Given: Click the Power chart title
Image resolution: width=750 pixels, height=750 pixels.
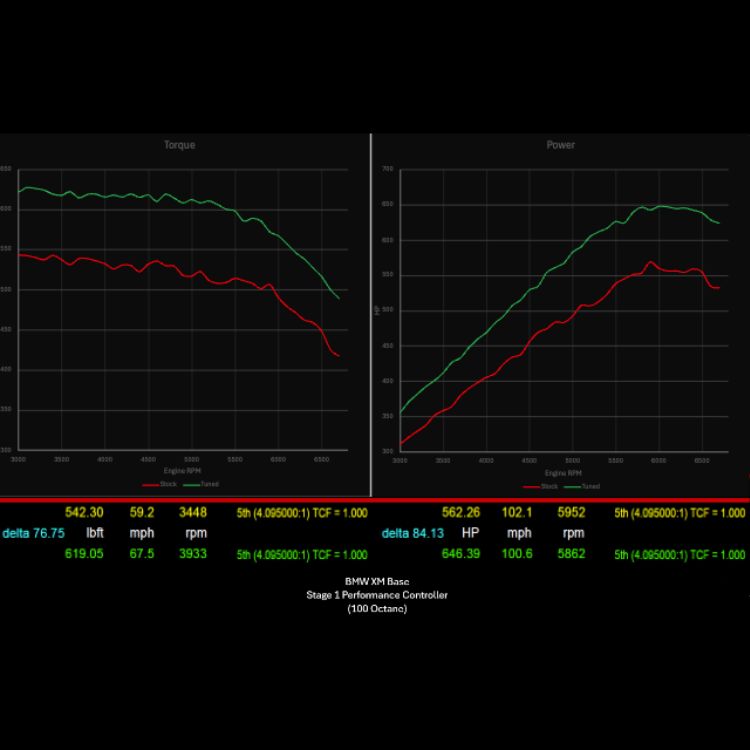Looking at the screenshot, I should 561,145.
